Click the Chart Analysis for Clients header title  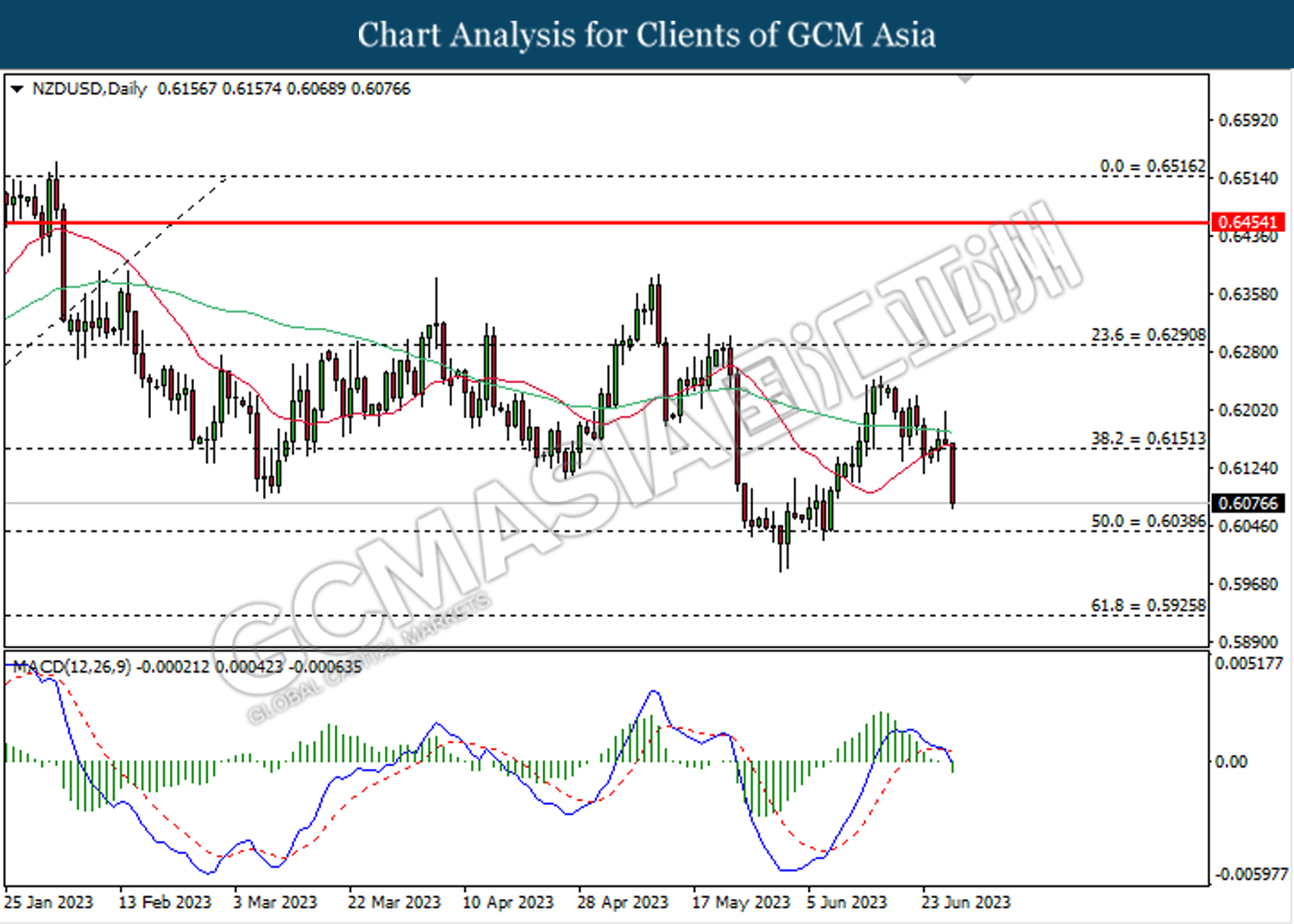click(647, 35)
